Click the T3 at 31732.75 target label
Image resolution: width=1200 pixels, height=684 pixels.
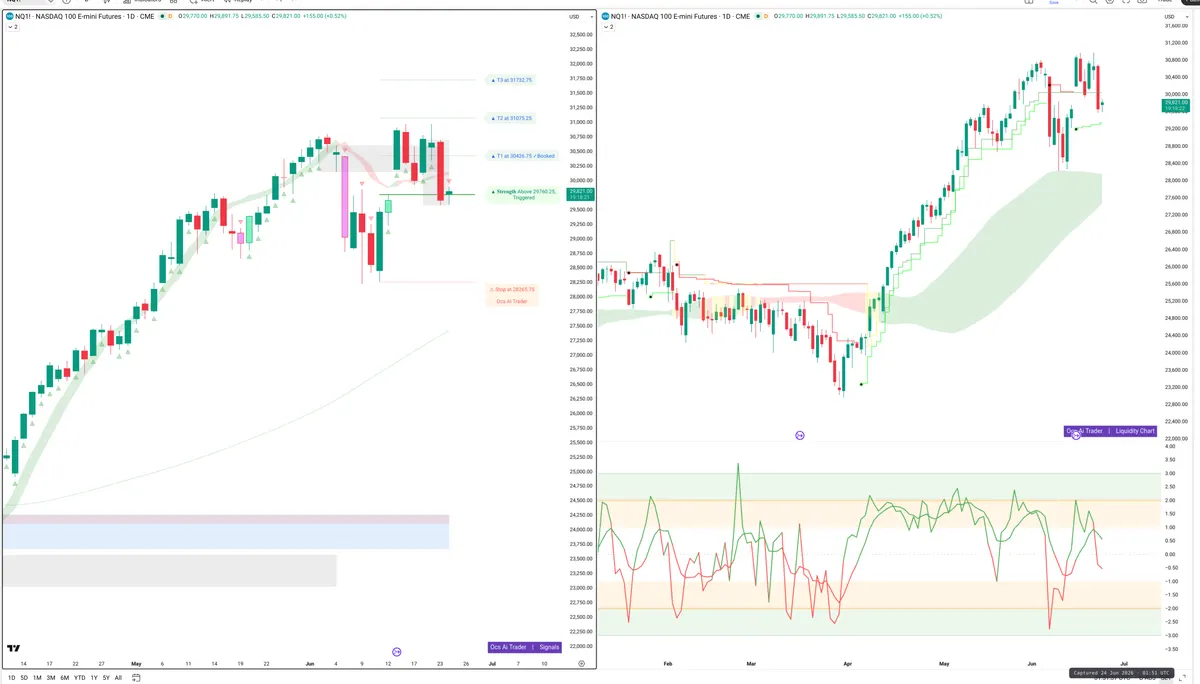pos(510,80)
